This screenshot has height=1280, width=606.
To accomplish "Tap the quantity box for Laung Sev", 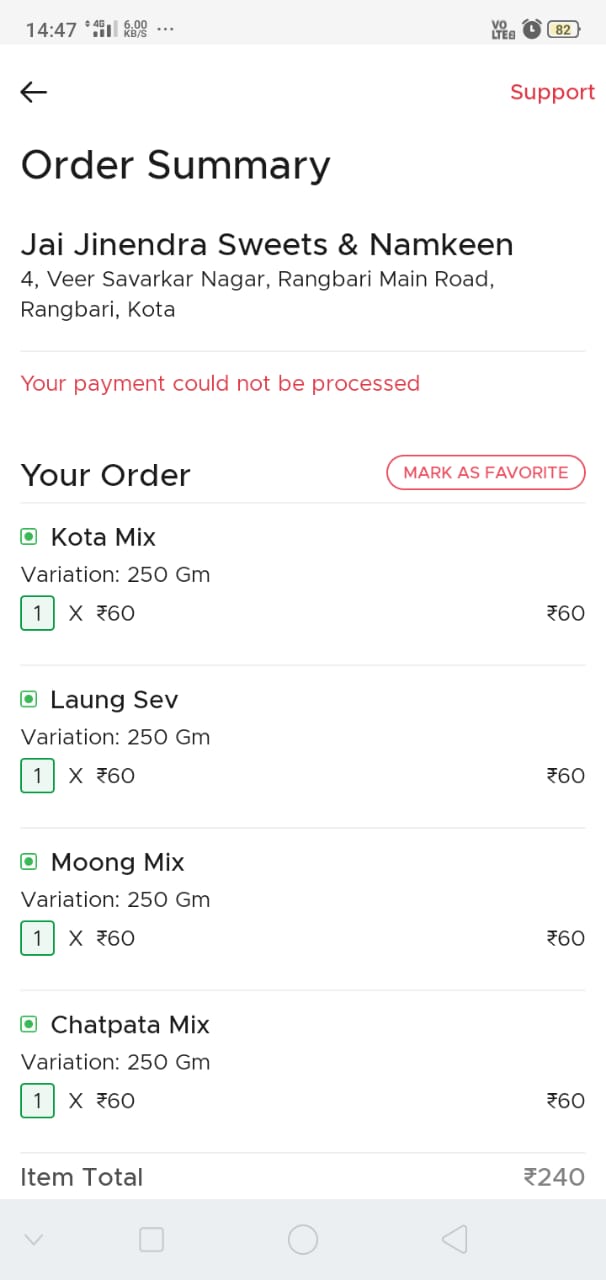I will click(x=37, y=776).
